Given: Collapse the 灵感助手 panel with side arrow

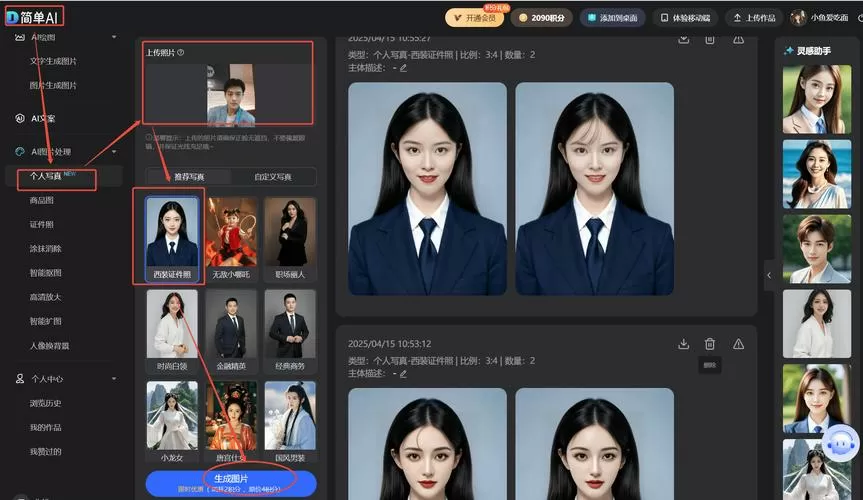Looking at the screenshot, I should (769, 275).
